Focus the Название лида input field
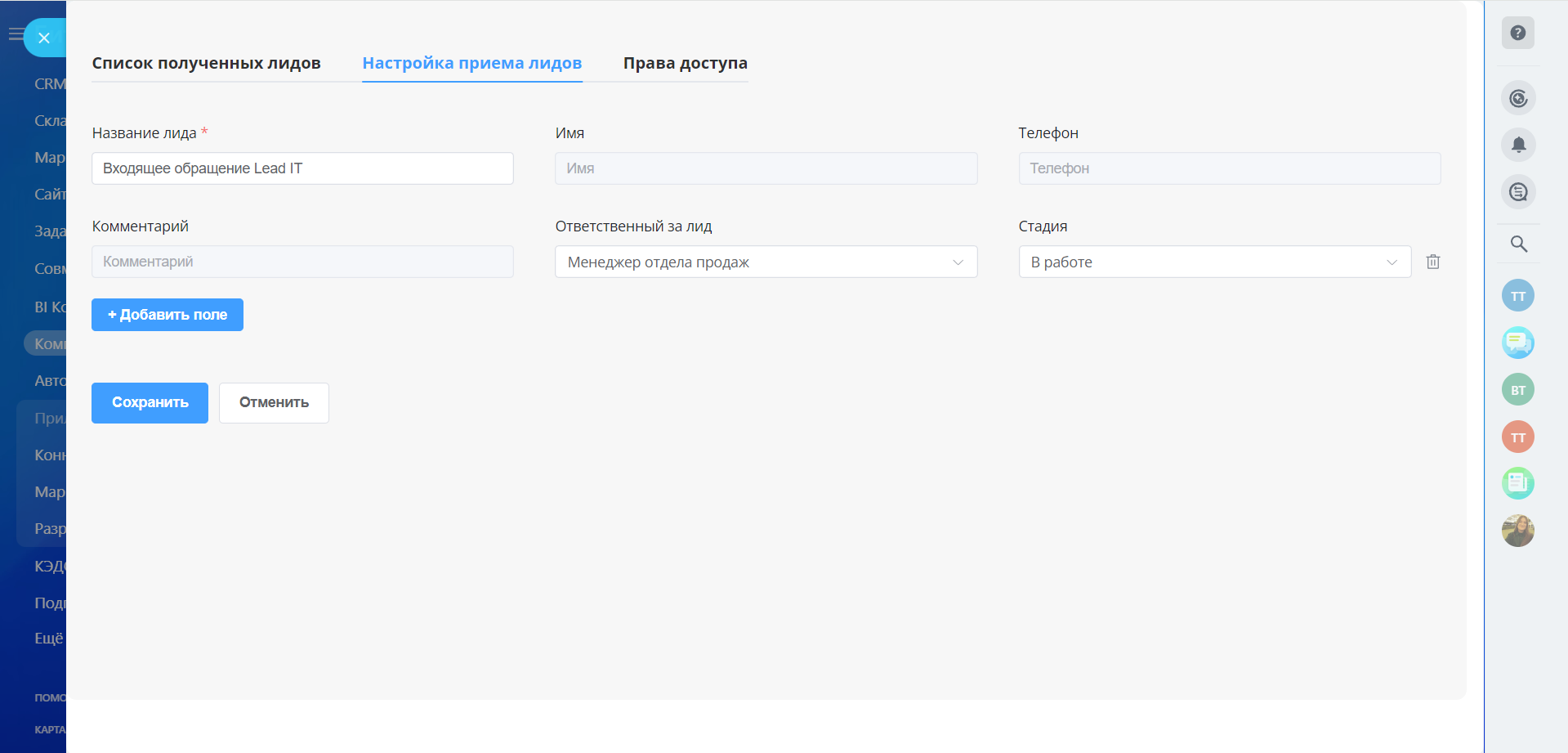 pyautogui.click(x=302, y=168)
